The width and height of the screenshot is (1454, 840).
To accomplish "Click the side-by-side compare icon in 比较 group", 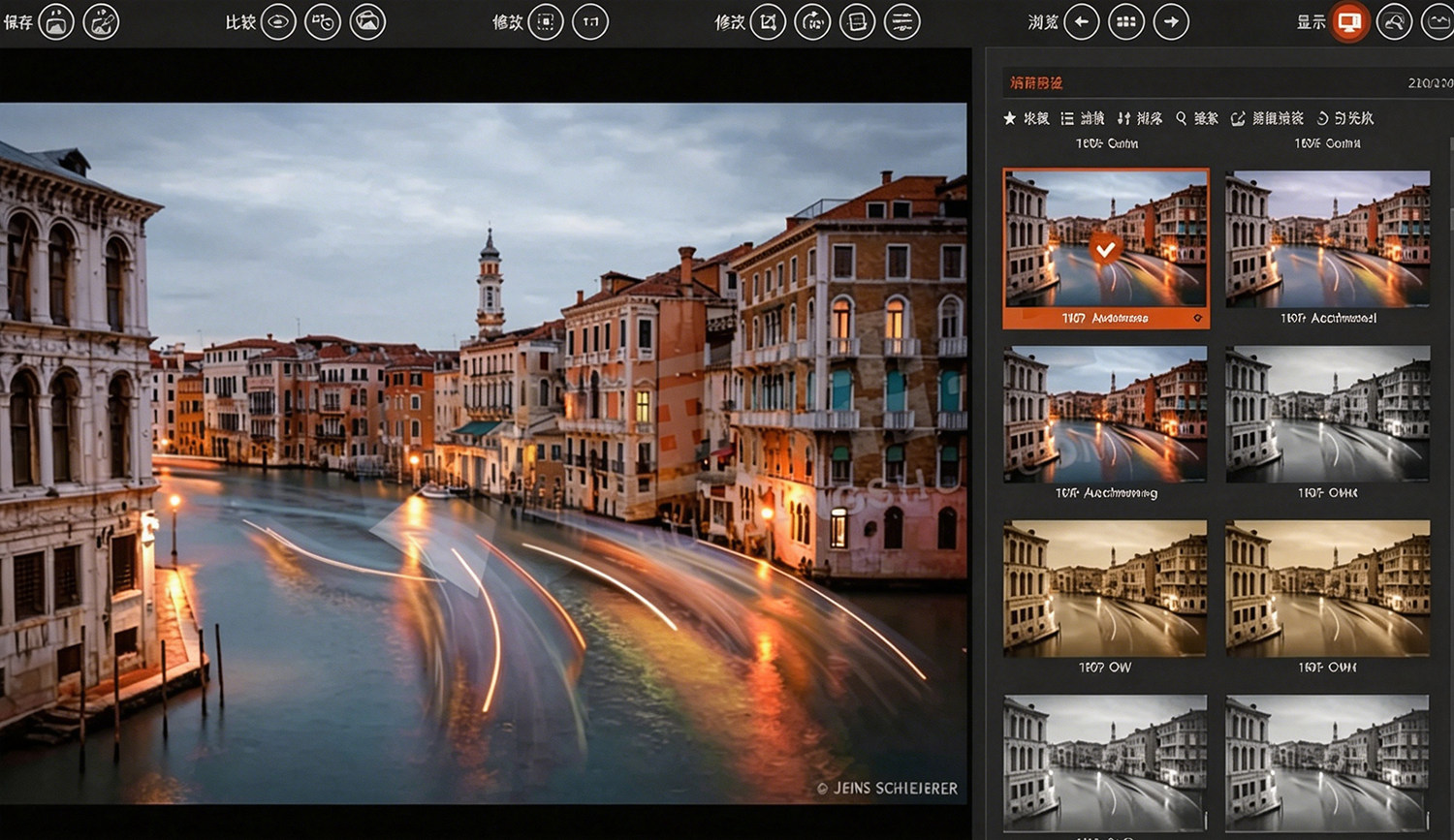I will [323, 21].
